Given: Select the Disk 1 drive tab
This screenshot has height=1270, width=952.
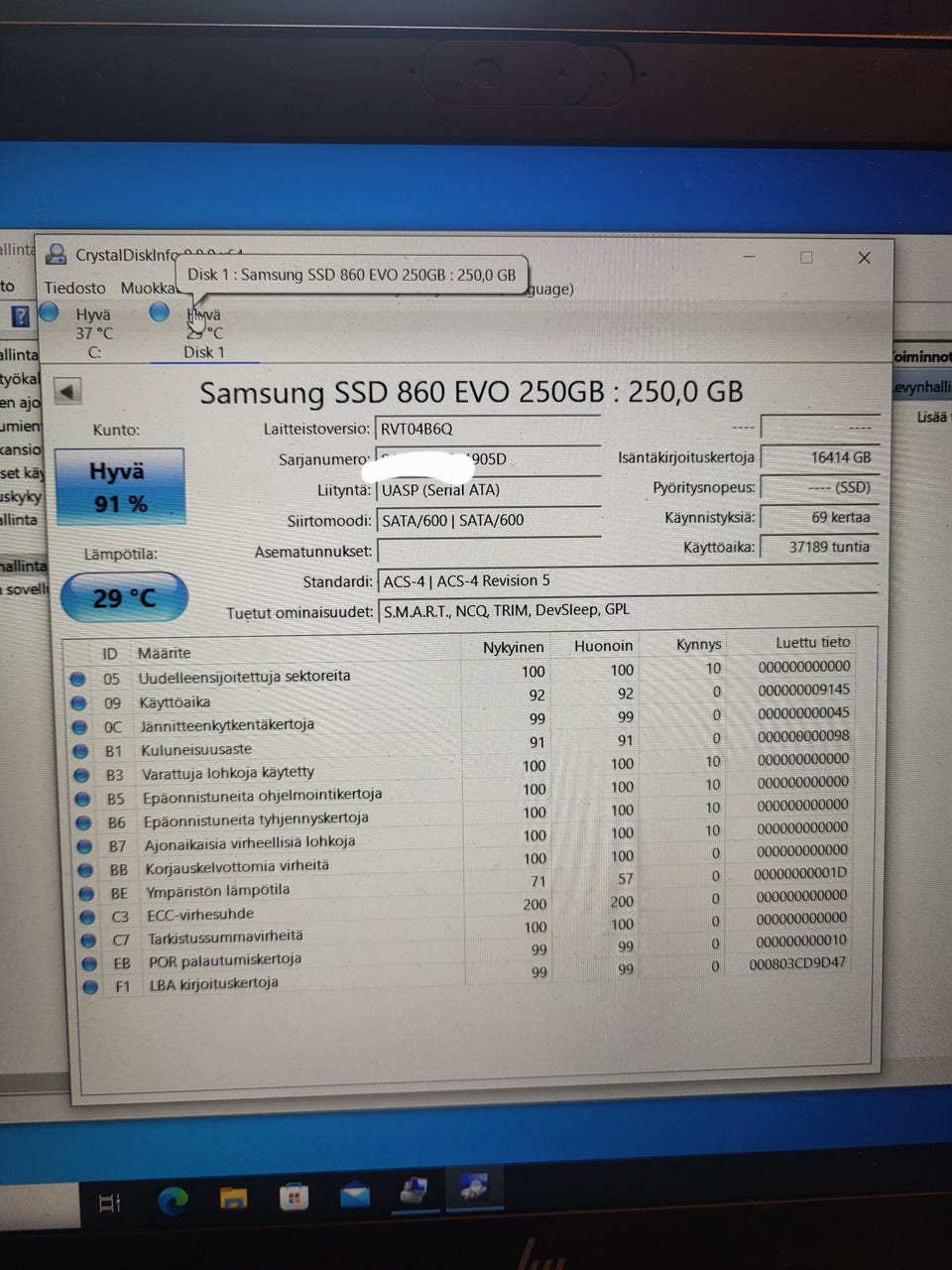Looking at the screenshot, I should [203, 333].
